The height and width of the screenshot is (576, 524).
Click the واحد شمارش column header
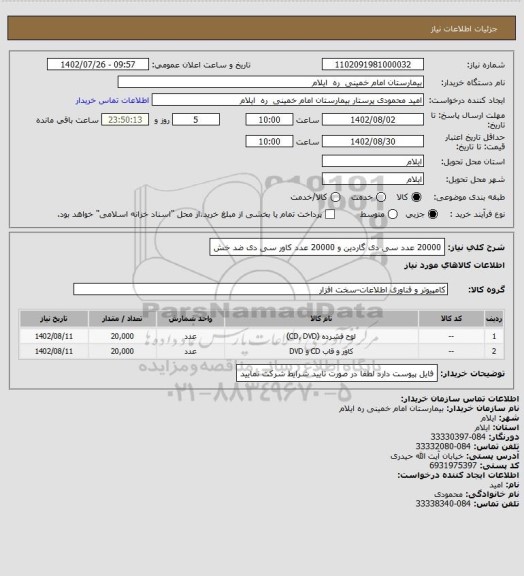pyautogui.click(x=190, y=319)
